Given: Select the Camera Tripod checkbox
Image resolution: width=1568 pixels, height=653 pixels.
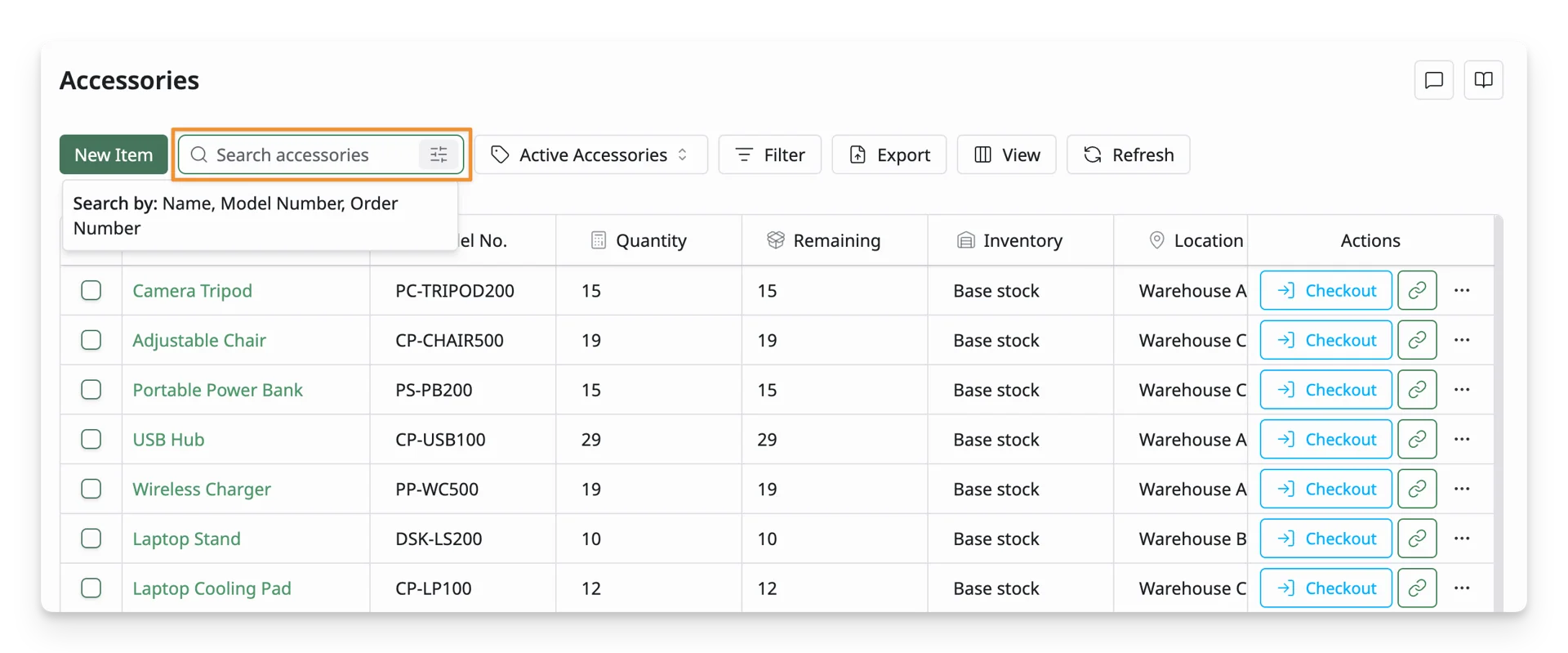Looking at the screenshot, I should coord(91,290).
